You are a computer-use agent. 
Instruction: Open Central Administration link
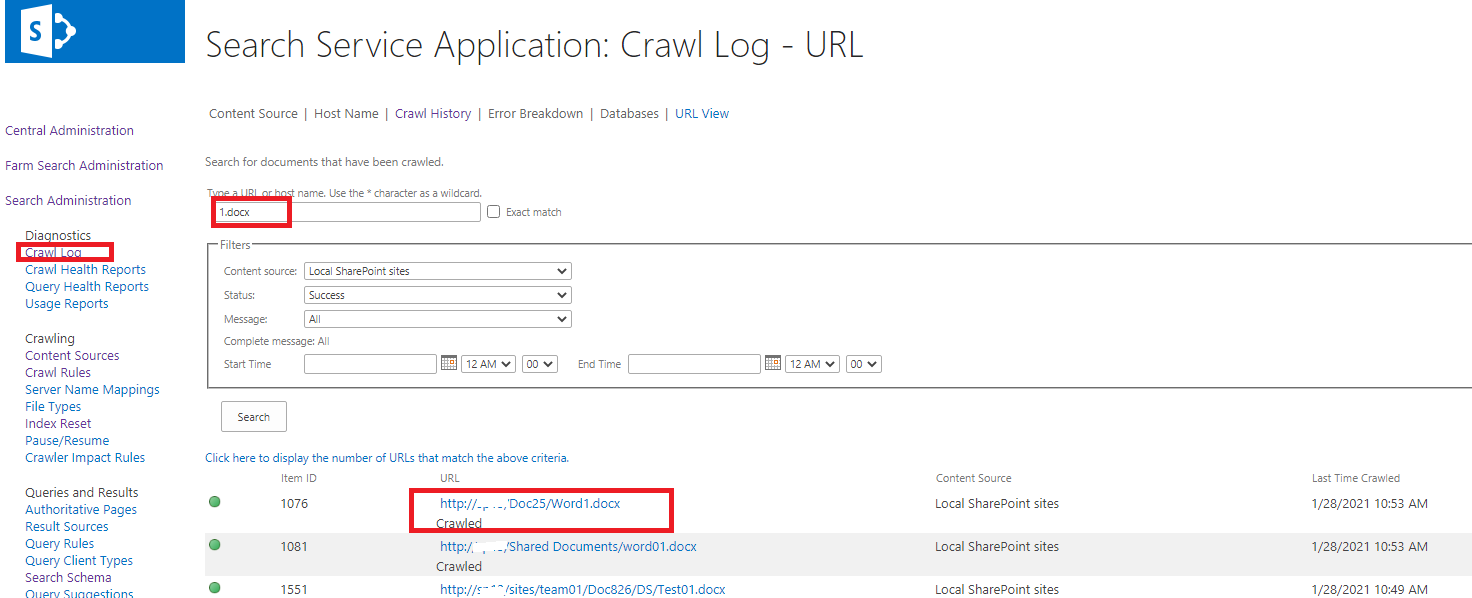[x=69, y=131]
